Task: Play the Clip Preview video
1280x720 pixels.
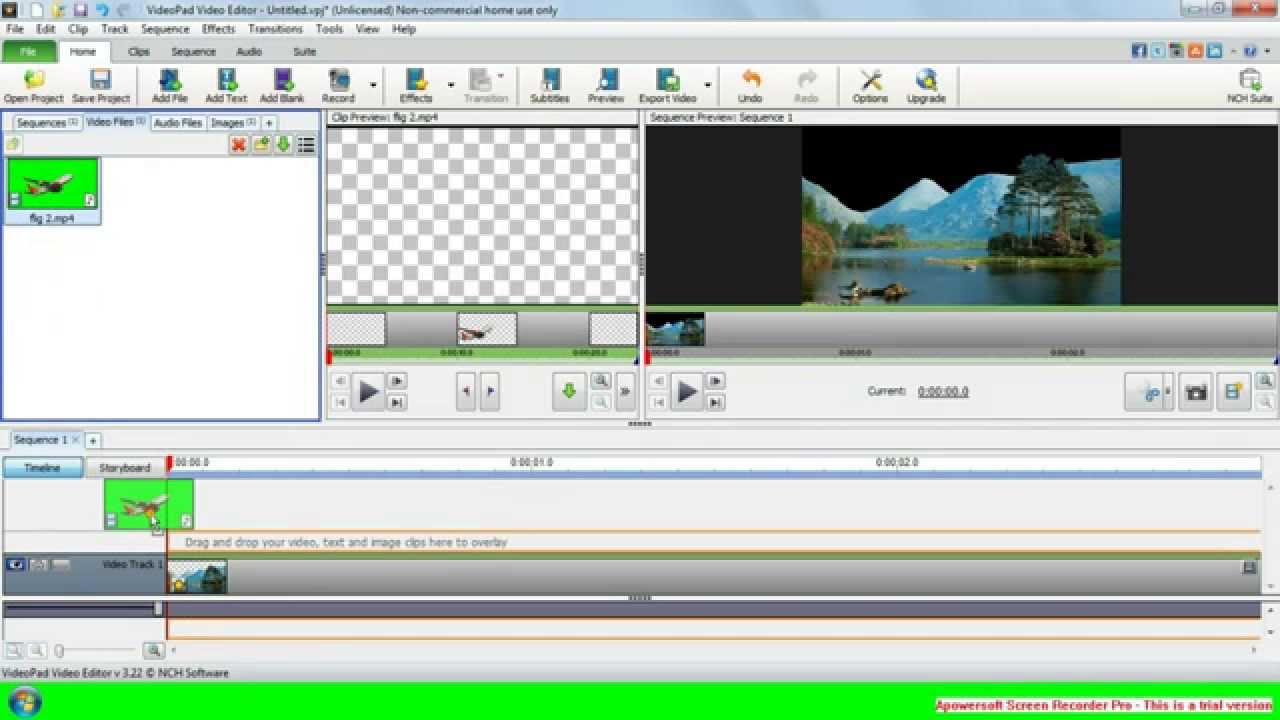Action: (368, 392)
